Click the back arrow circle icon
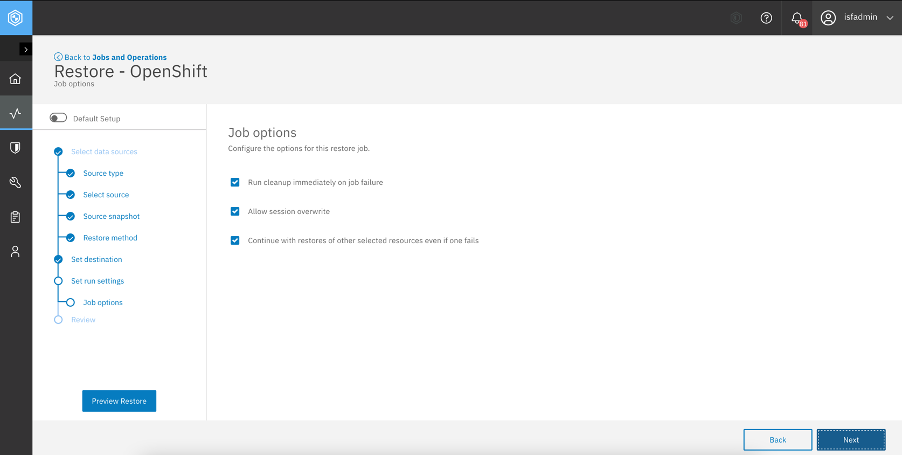The width and height of the screenshot is (902, 456). pos(58,57)
